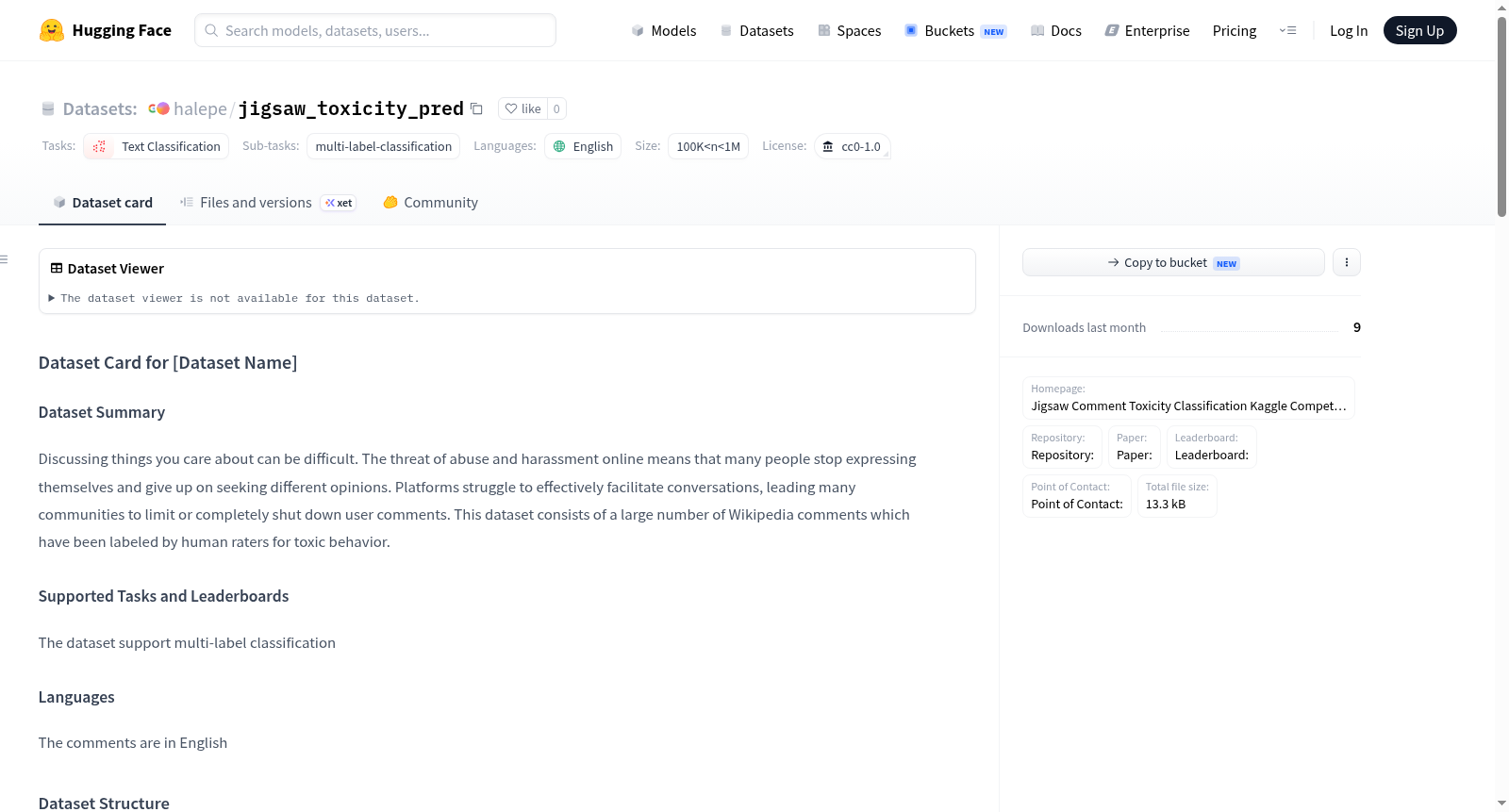
Task: Click the Community tab emoji icon
Action: pyautogui.click(x=390, y=202)
